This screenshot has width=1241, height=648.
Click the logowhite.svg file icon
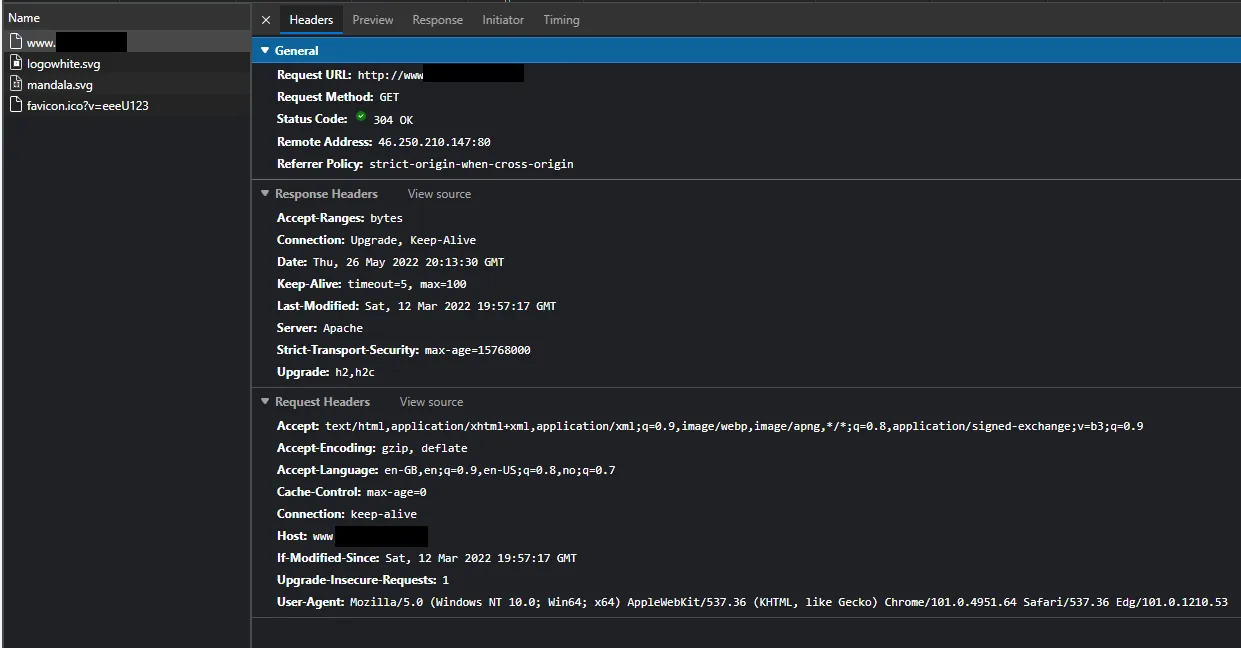tap(16, 63)
